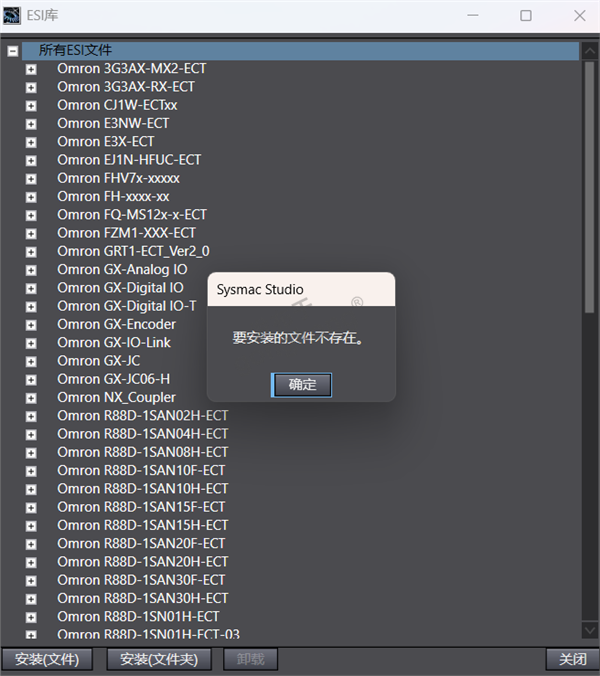The width and height of the screenshot is (600, 676).
Task: Expand the Omron FQ-MS12x-x-ECT node
Action: click(x=31, y=216)
